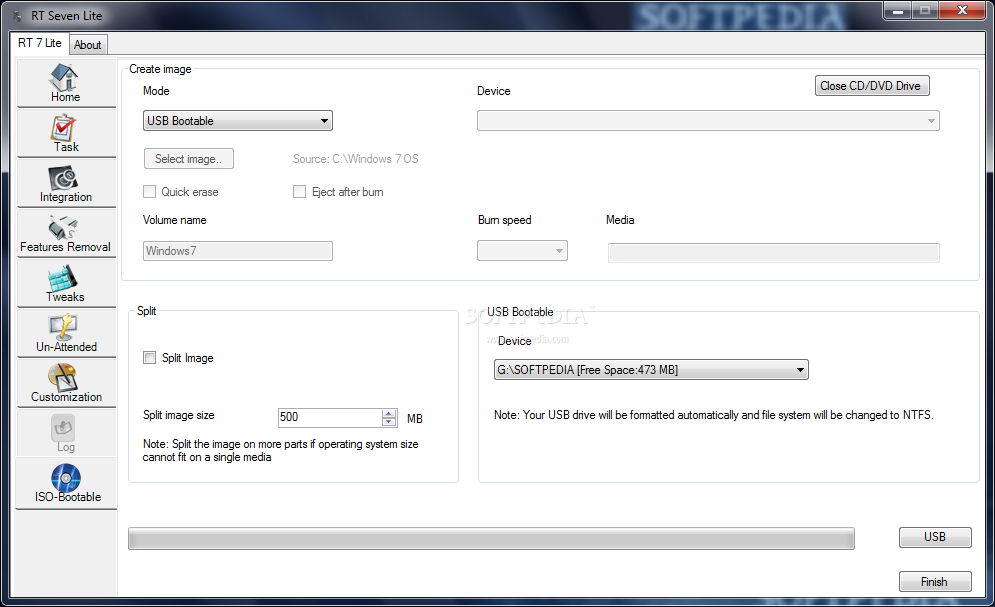Open the Burn speed dropdown
Image resolution: width=995 pixels, height=607 pixels.
click(x=522, y=251)
